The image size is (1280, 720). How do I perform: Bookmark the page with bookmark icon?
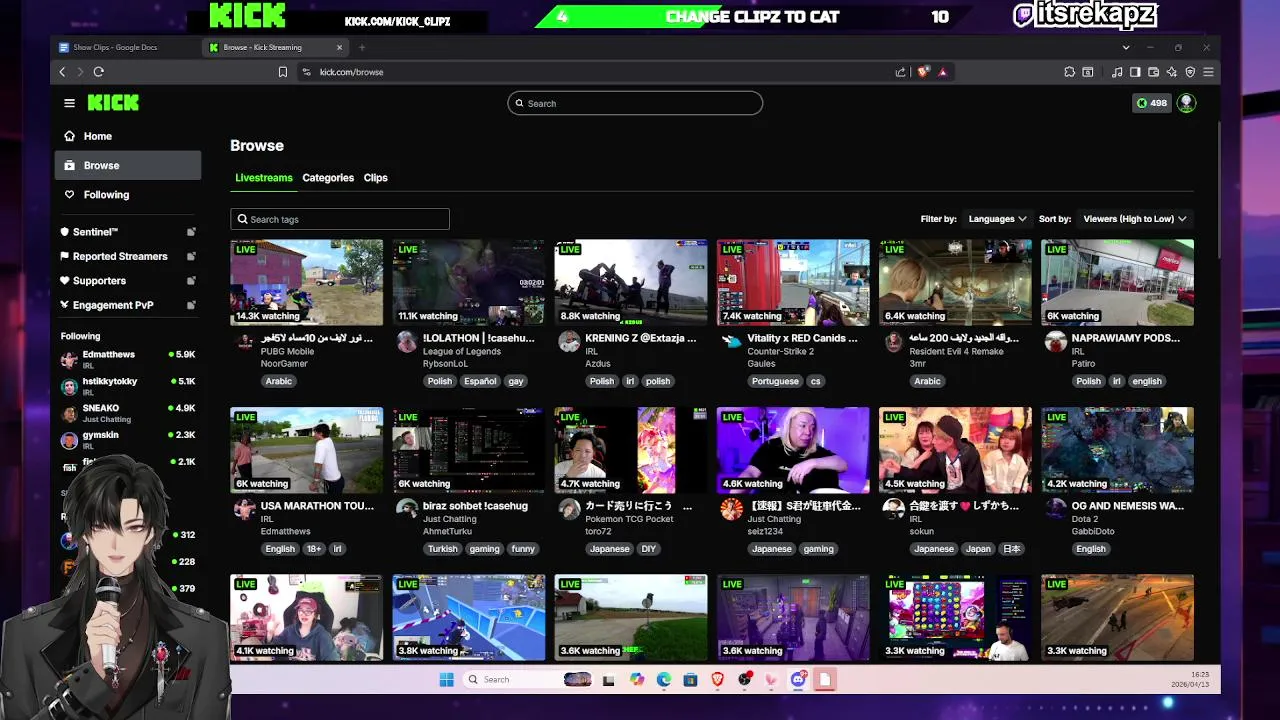(x=283, y=72)
